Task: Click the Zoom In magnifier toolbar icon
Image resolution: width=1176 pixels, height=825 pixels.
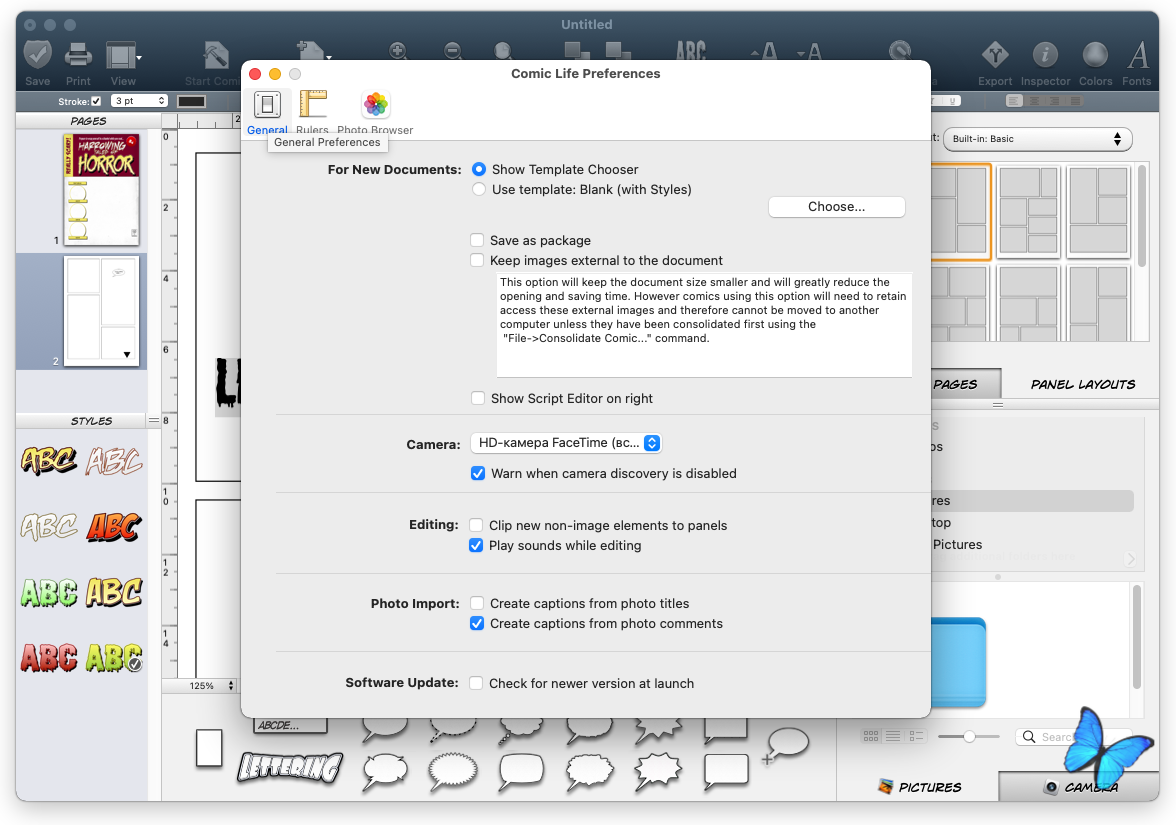Action: (398, 51)
